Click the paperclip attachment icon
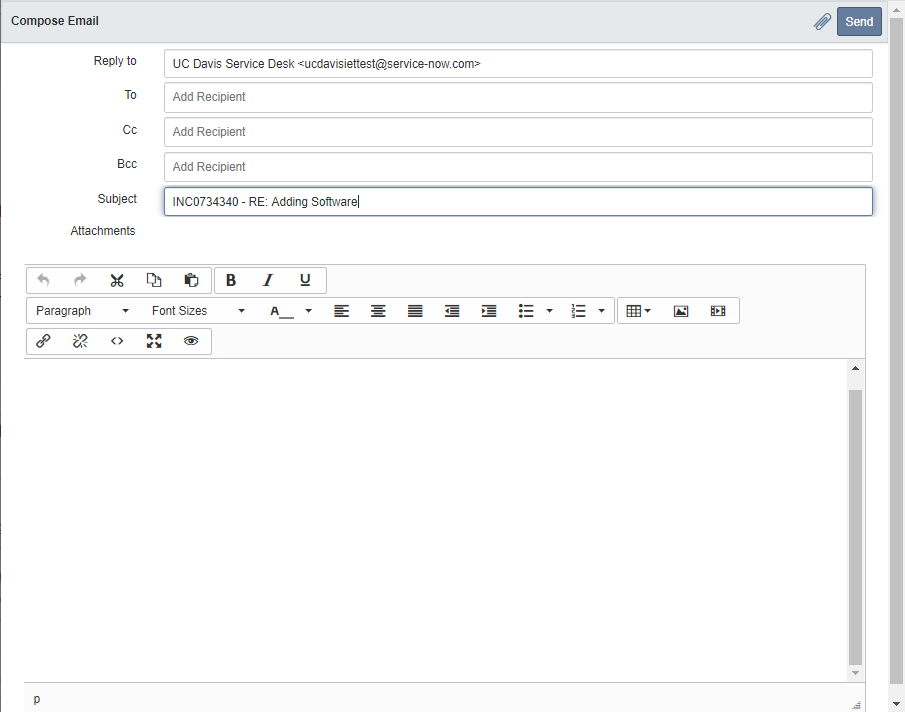This screenshot has width=905, height=712. pyautogui.click(x=822, y=21)
